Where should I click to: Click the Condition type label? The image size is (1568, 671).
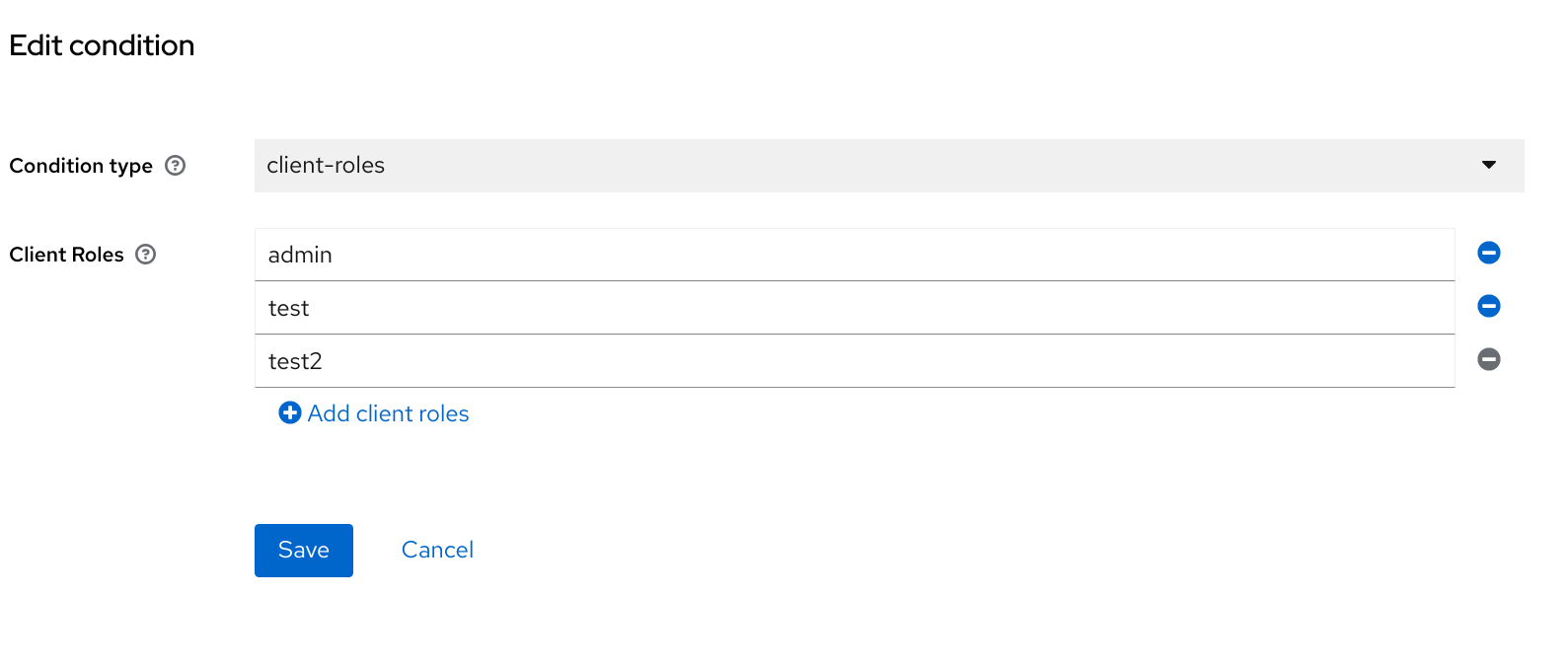[x=80, y=165]
